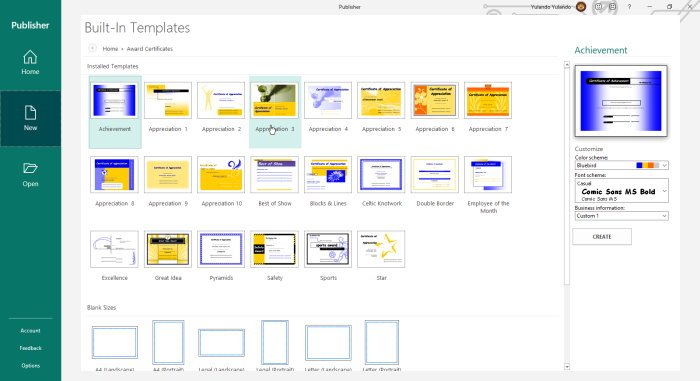700x381 pixels.
Task: Click the Bluebird color scheme swatches
Action: point(647,165)
